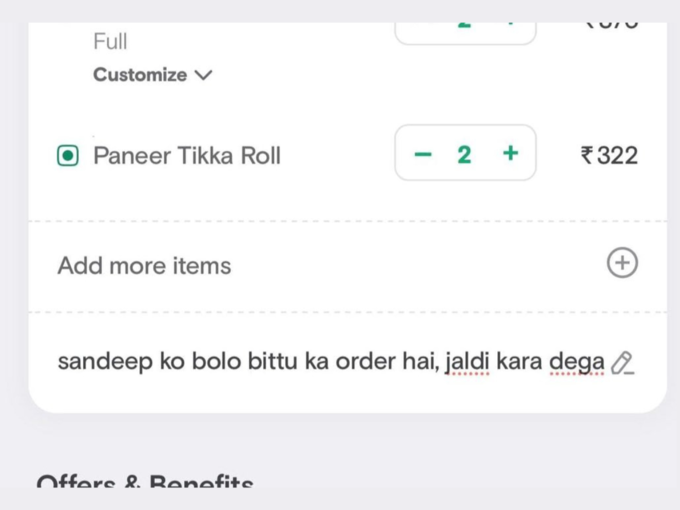Image resolution: width=680 pixels, height=510 pixels.
Task: Tap the circled plus icon beside Add more items
Action: [x=622, y=263]
